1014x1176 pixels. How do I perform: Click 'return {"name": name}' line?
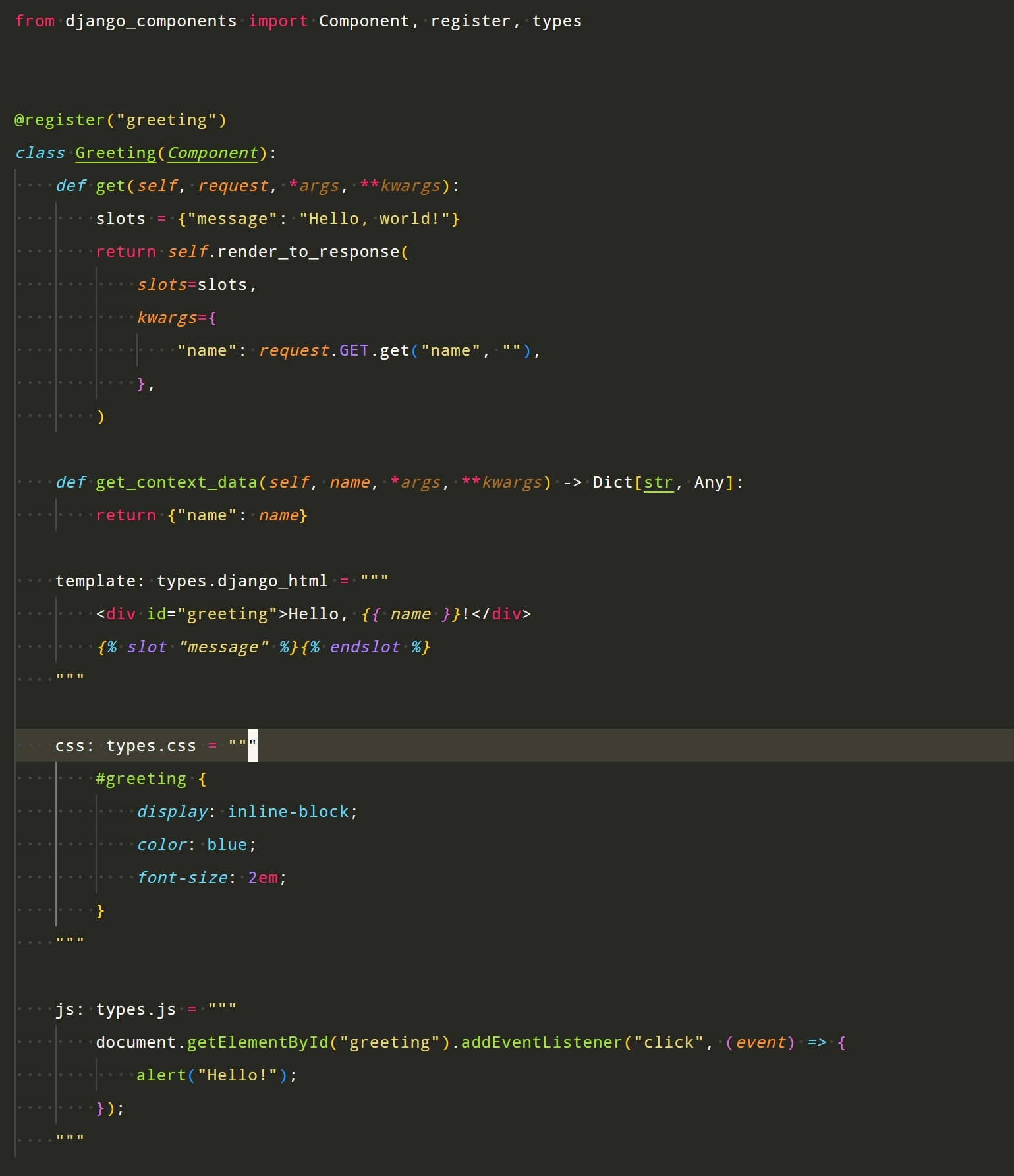coord(202,515)
